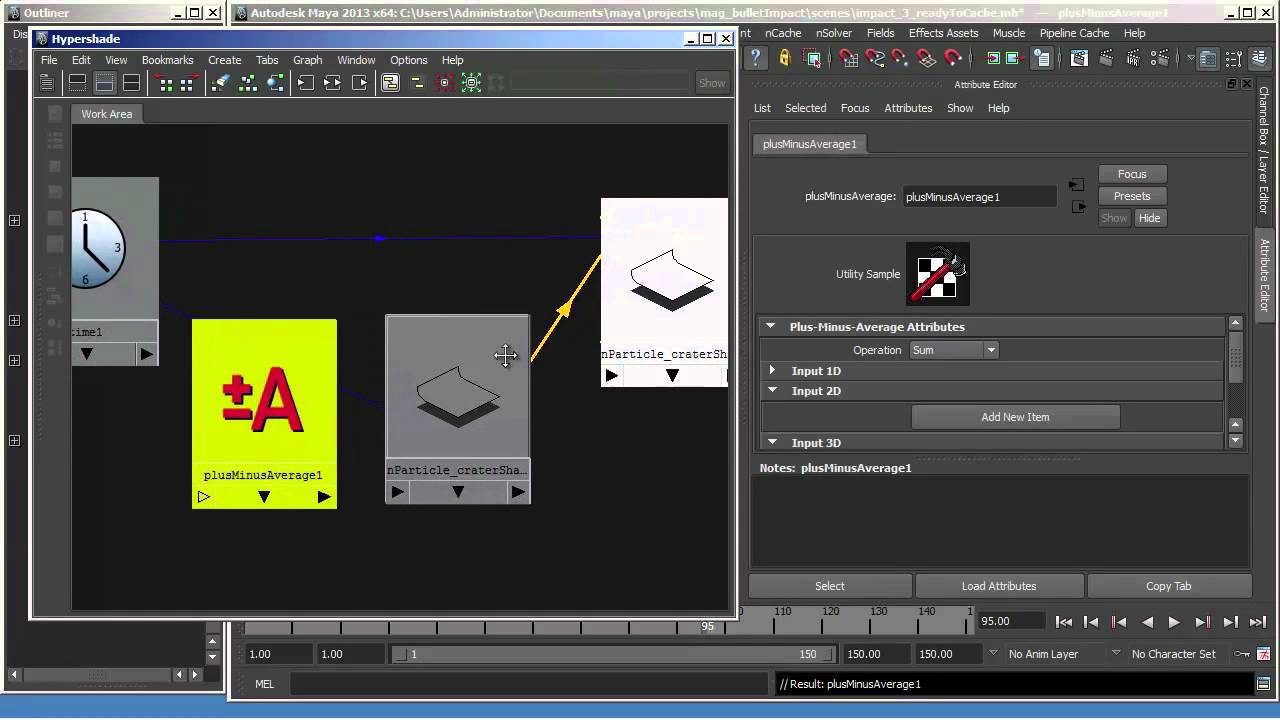Toggle the construction history icon
1280x720 pixels.
1041,58
